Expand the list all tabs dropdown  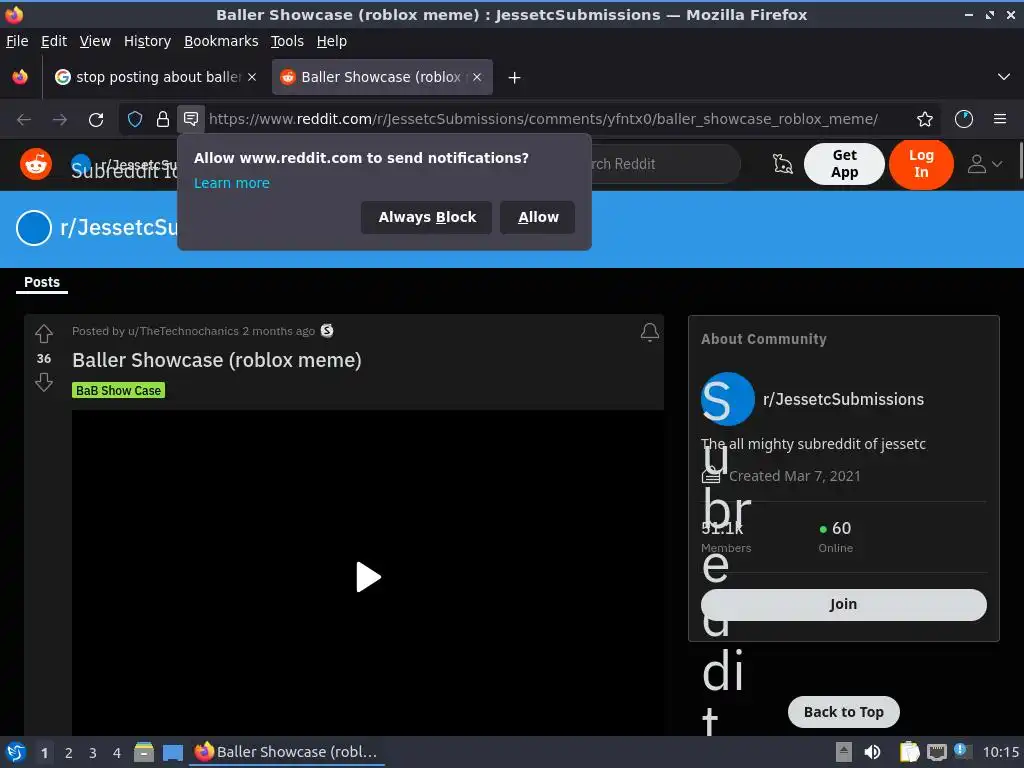coord(1004,77)
